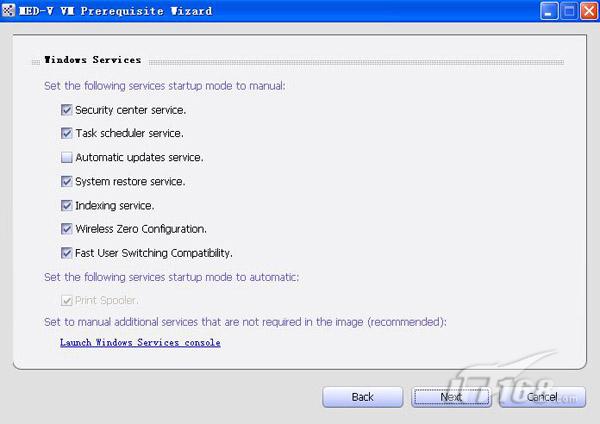Close the wizard window
Viewport: 600px width, 424px height.
tap(589, 11)
